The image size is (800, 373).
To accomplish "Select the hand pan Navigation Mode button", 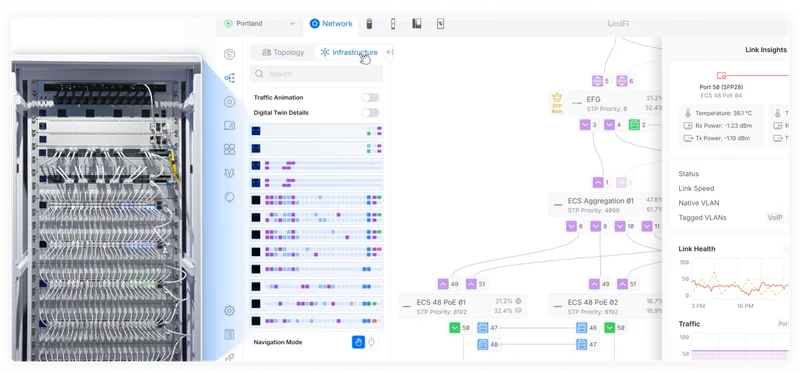I will click(358, 342).
